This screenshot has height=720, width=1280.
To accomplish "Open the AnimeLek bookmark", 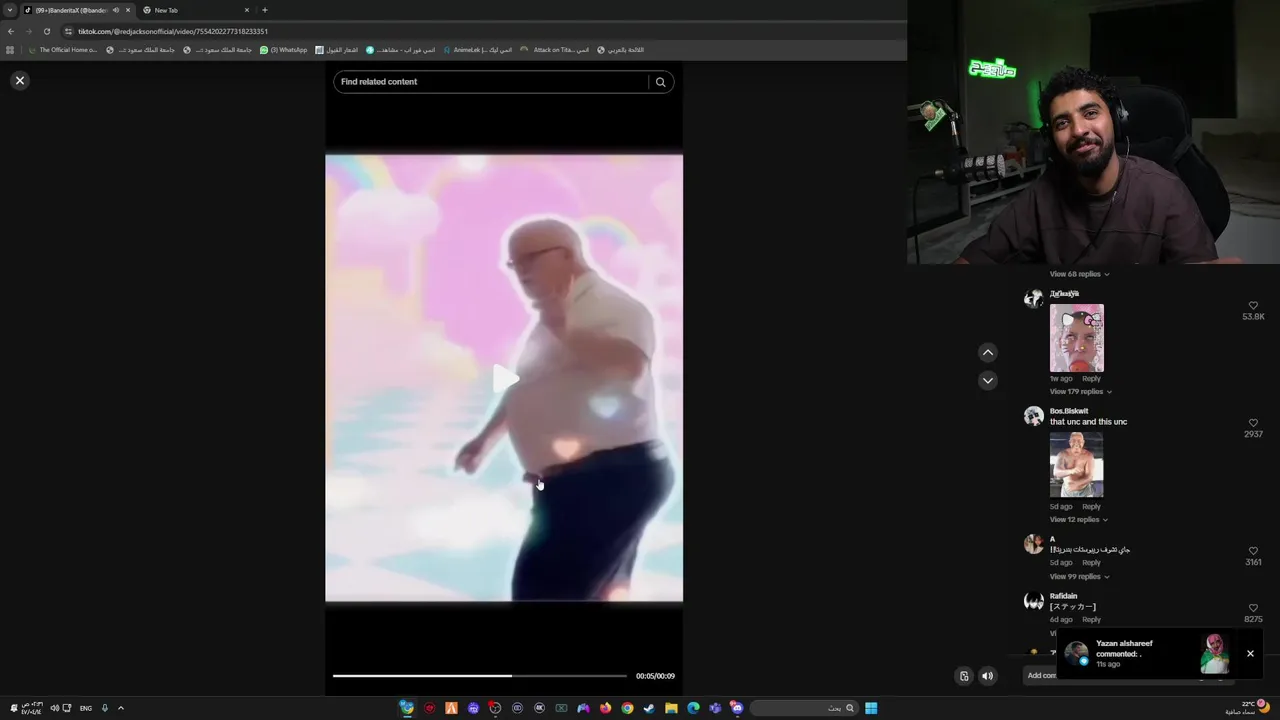I will [479, 50].
